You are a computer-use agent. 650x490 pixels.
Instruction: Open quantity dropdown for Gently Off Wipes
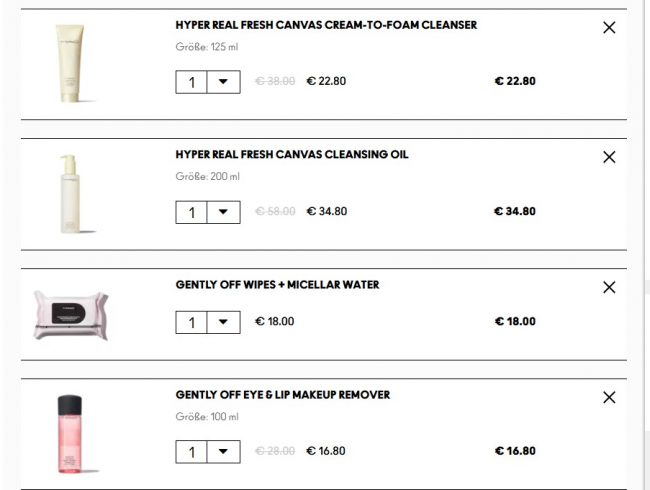pyautogui.click(x=224, y=322)
